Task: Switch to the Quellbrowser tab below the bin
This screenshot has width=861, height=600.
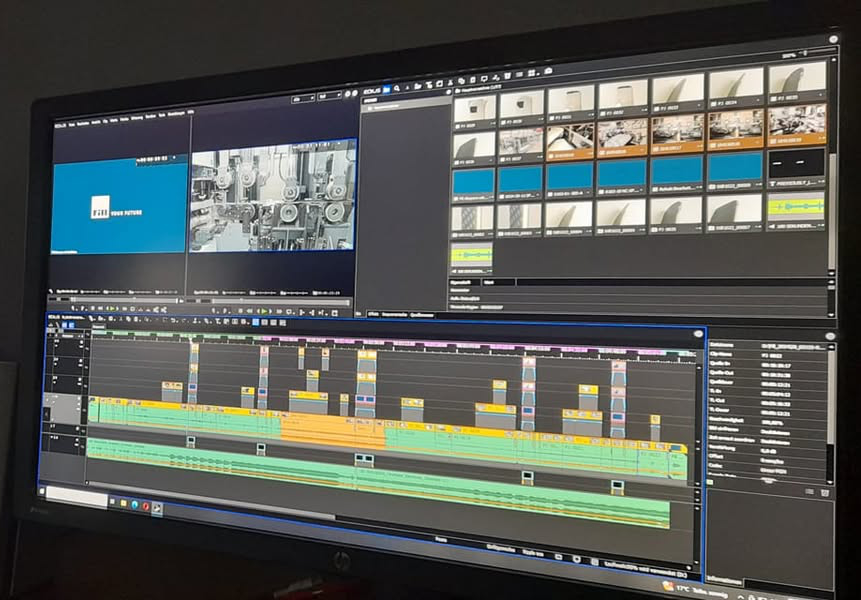Action: (420, 314)
